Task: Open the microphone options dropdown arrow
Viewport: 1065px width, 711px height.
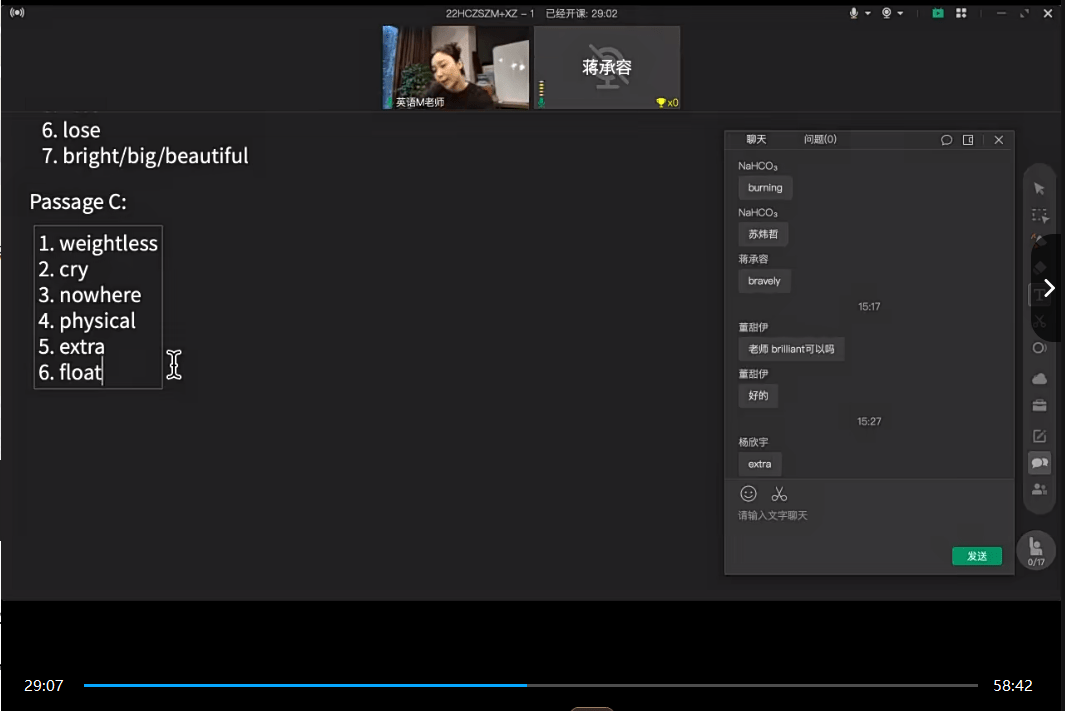Action: 867,14
